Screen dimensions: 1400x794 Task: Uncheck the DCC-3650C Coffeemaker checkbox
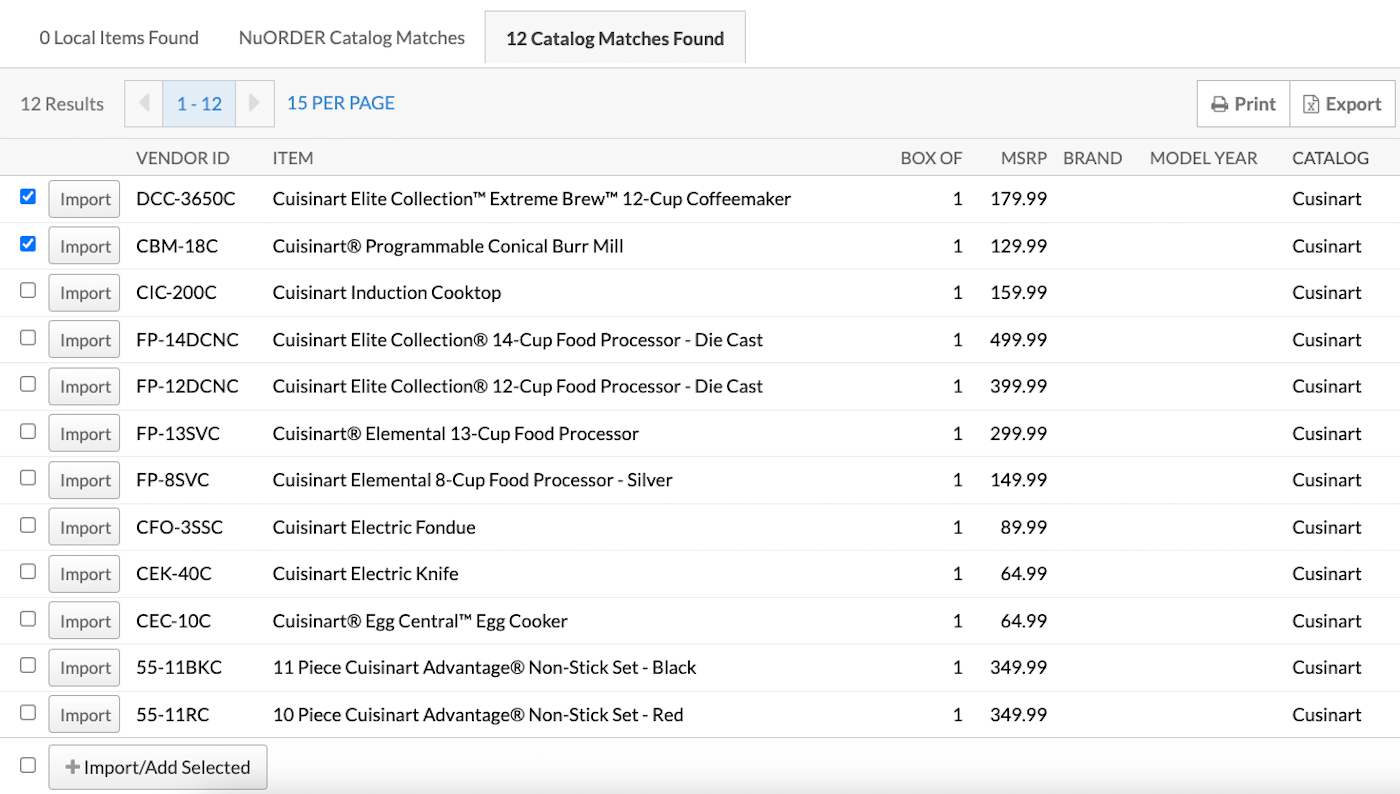coord(27,196)
